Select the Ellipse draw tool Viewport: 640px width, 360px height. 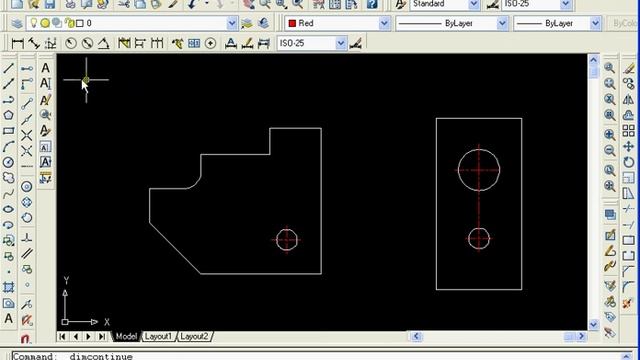[x=9, y=209]
